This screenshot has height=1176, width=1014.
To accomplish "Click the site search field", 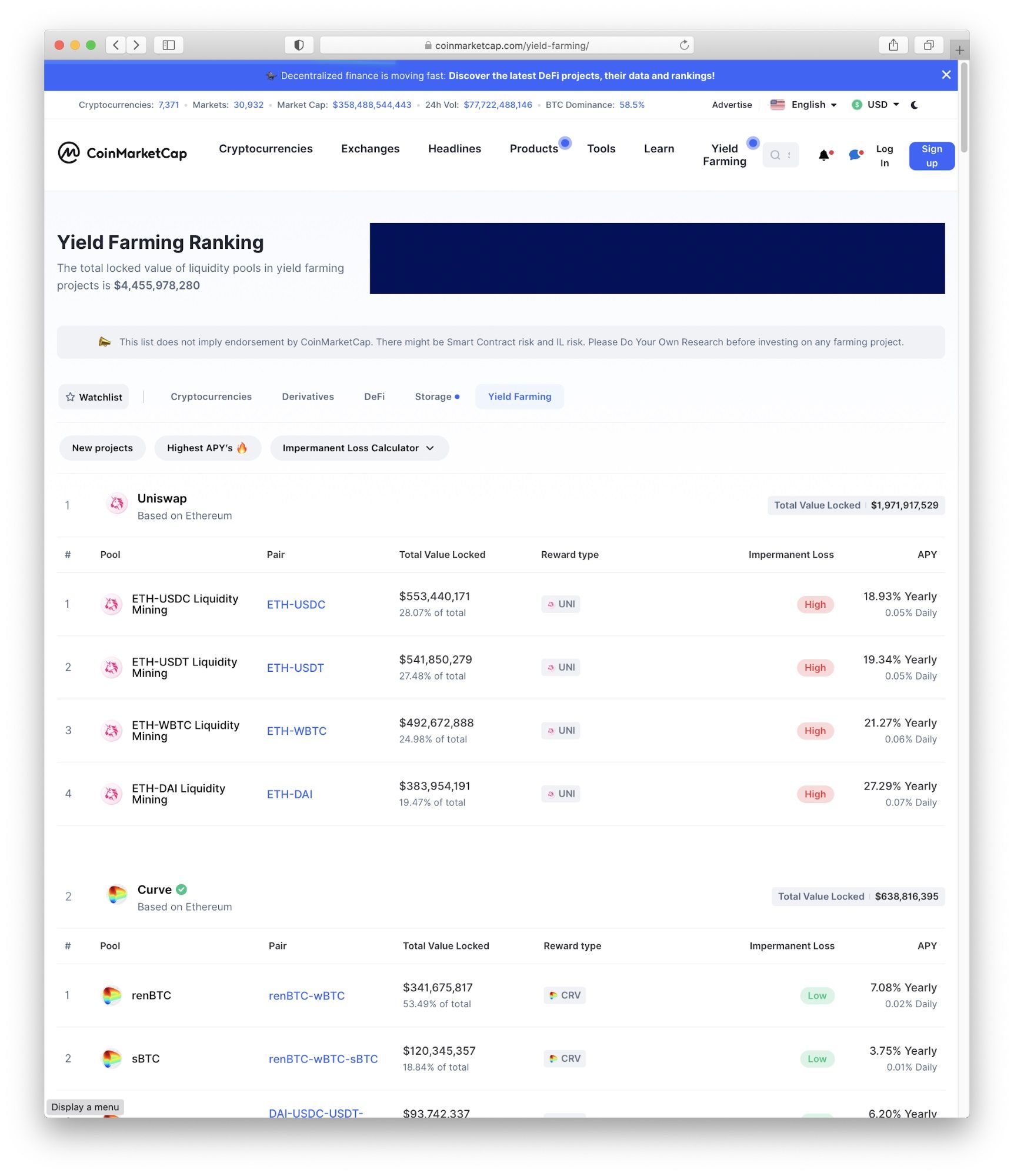I will pos(780,155).
